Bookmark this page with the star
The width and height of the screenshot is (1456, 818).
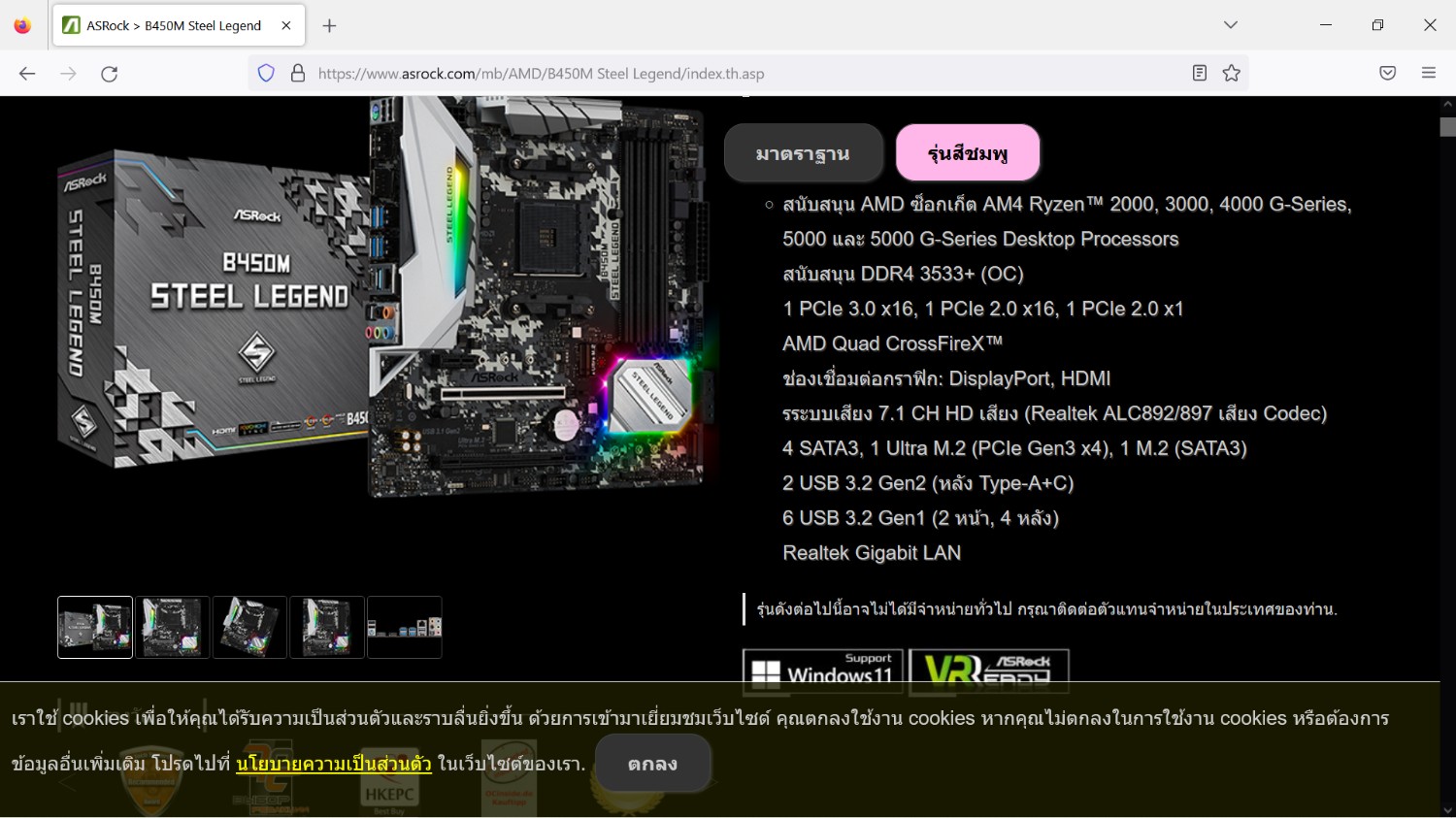pyautogui.click(x=1232, y=73)
